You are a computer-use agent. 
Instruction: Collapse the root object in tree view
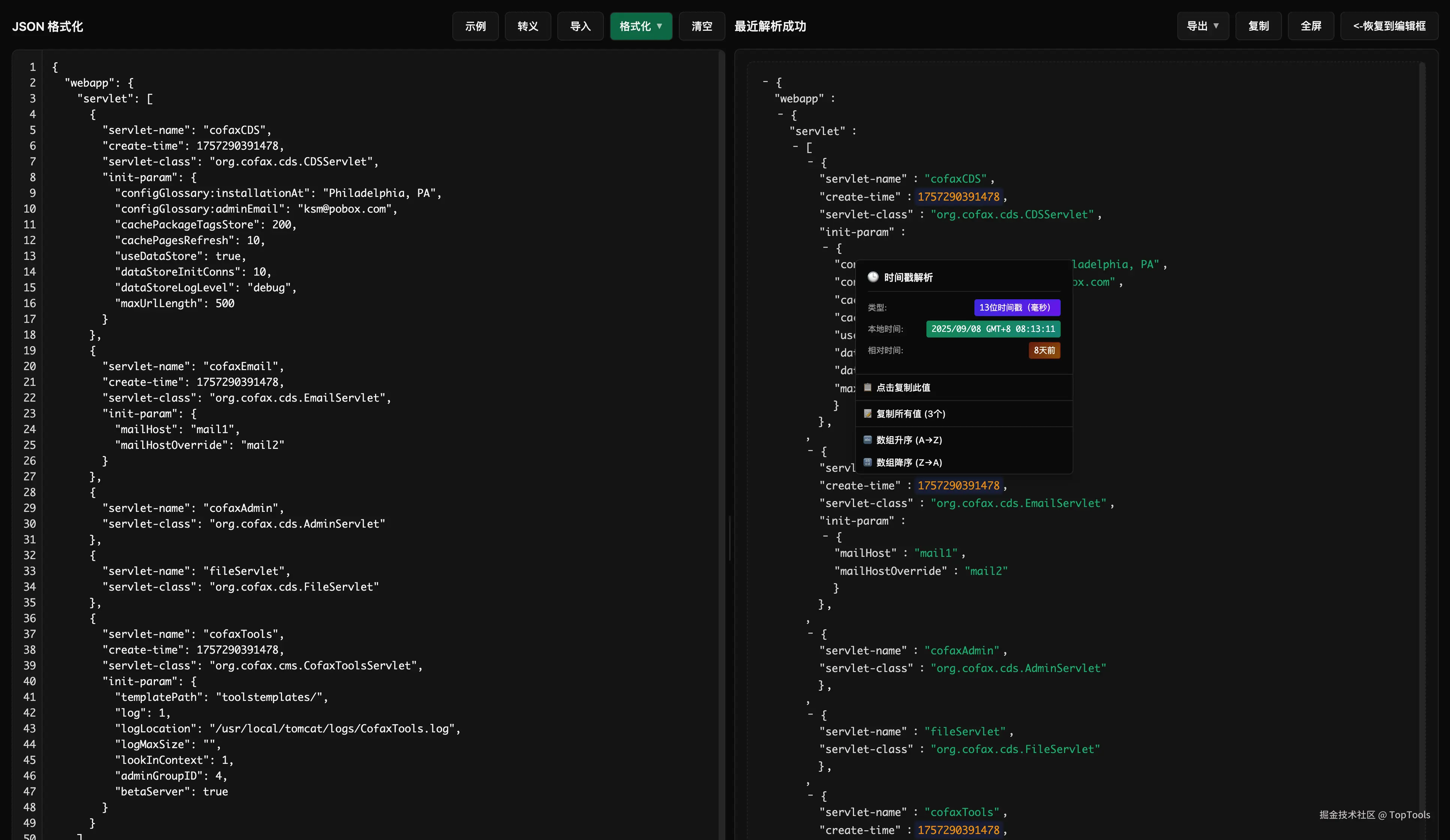765,82
